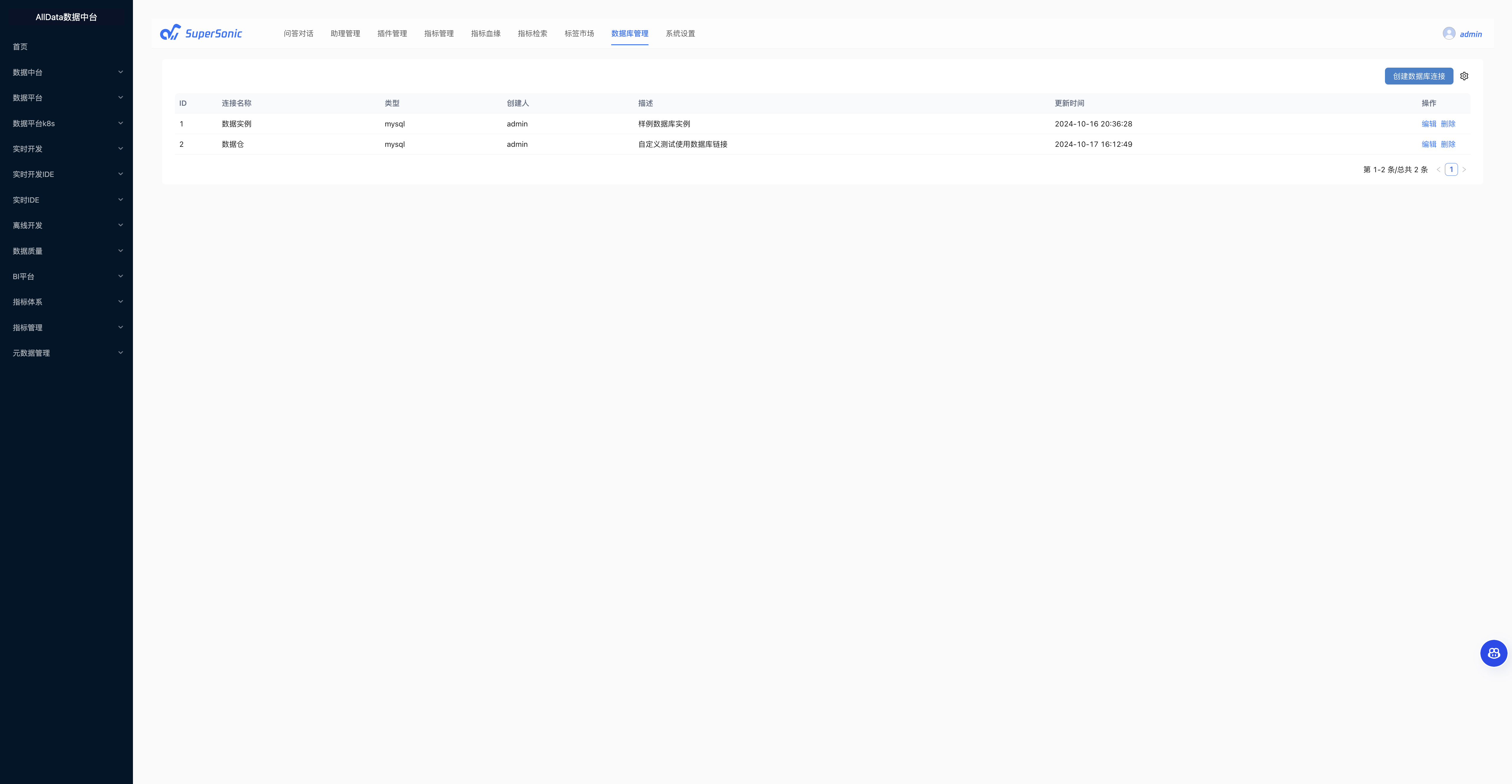The width and height of the screenshot is (1512, 784).
Task: Expand the 指标体系 sidebar menu
Action: (66, 302)
